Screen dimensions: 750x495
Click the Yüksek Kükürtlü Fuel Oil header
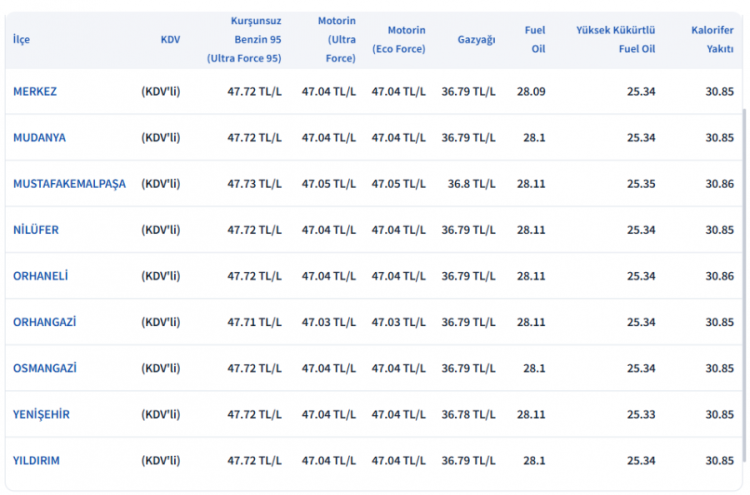coord(615,39)
